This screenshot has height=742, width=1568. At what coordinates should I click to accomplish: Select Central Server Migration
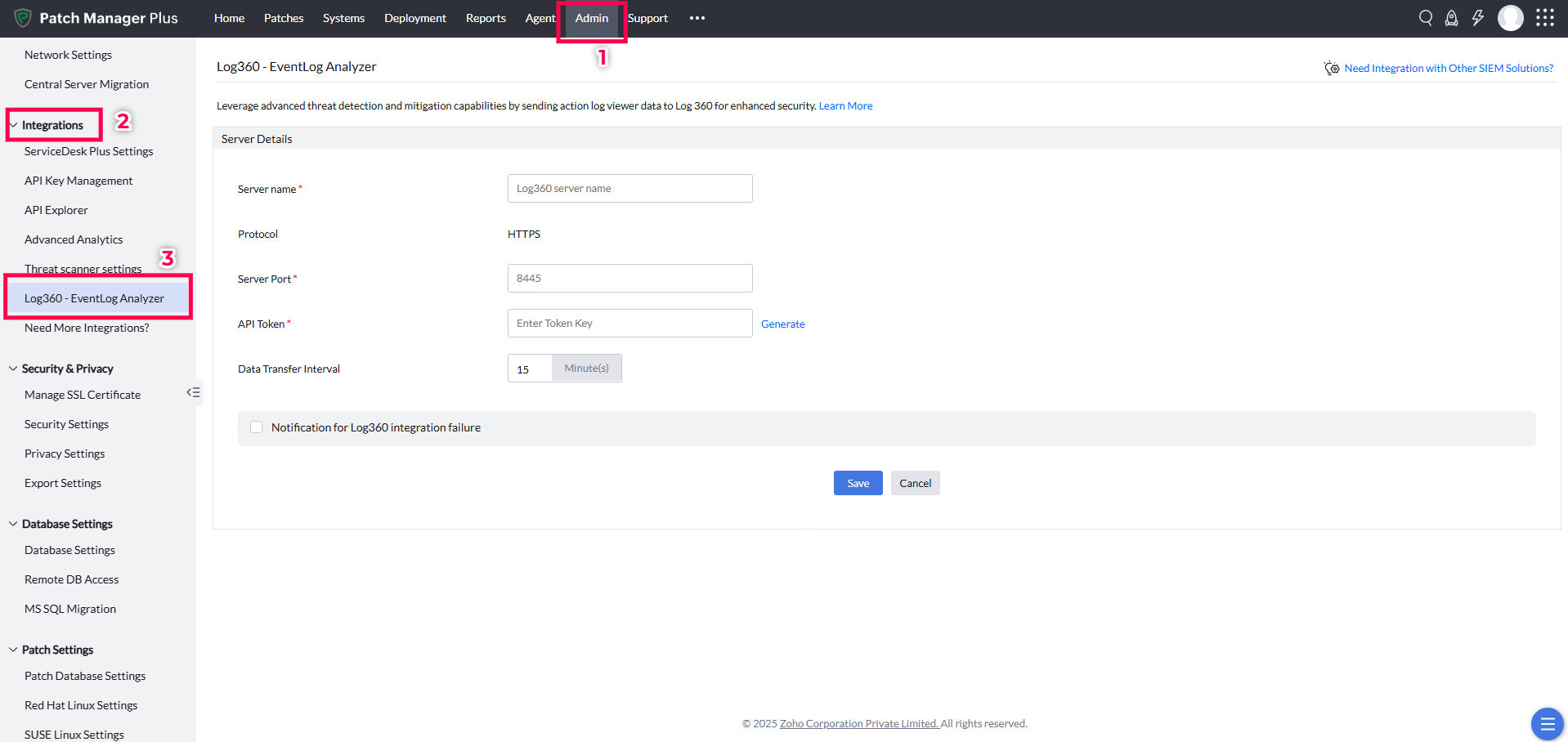coord(87,84)
